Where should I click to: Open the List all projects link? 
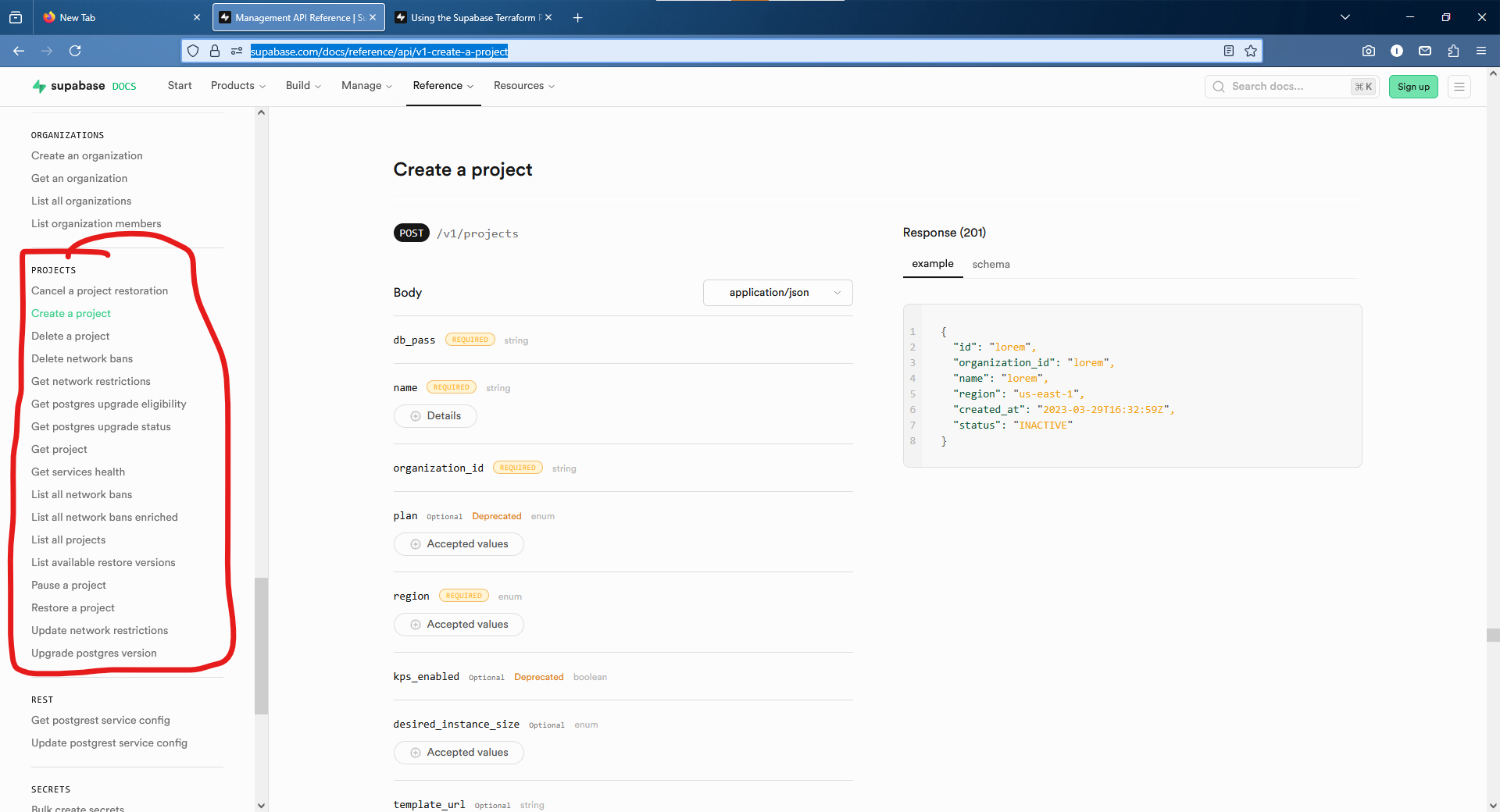pyautogui.click(x=68, y=540)
